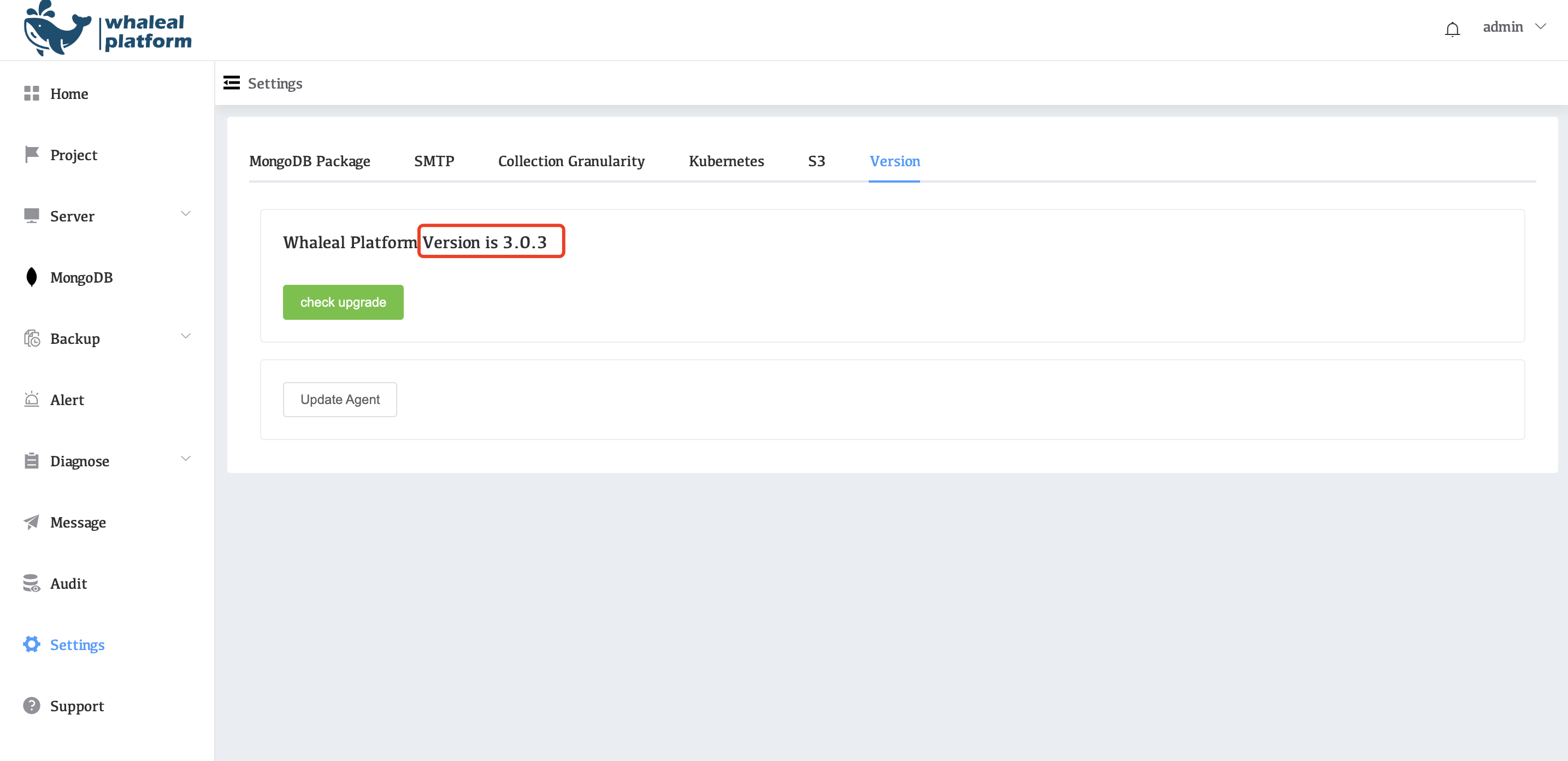Open the Collection Granularity tab

pos(571,161)
